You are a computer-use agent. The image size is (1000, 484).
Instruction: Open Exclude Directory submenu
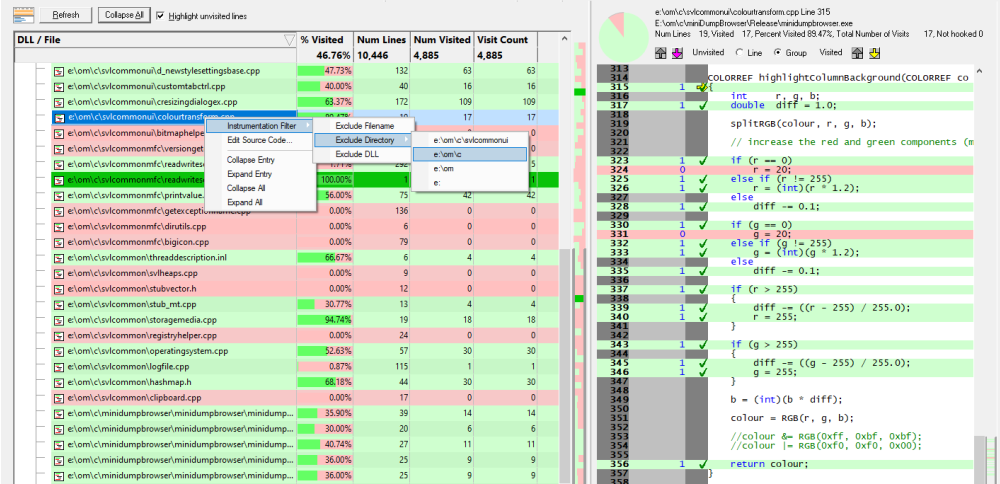364,140
